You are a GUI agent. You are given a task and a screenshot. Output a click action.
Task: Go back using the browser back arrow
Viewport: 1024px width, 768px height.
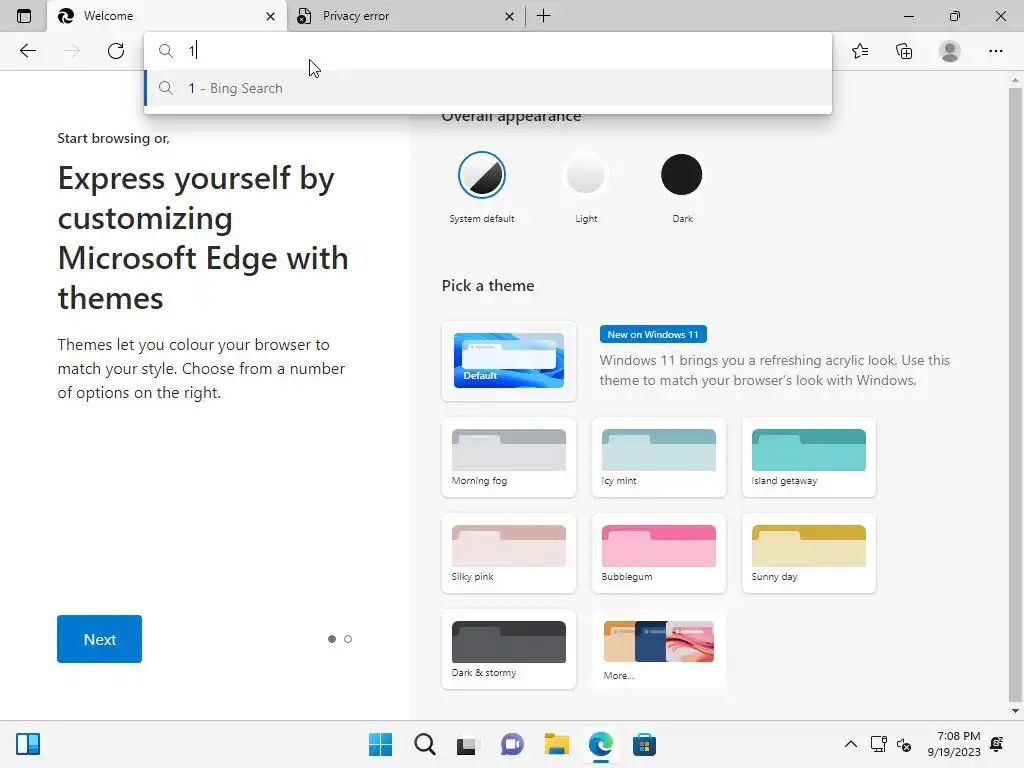tap(27, 51)
